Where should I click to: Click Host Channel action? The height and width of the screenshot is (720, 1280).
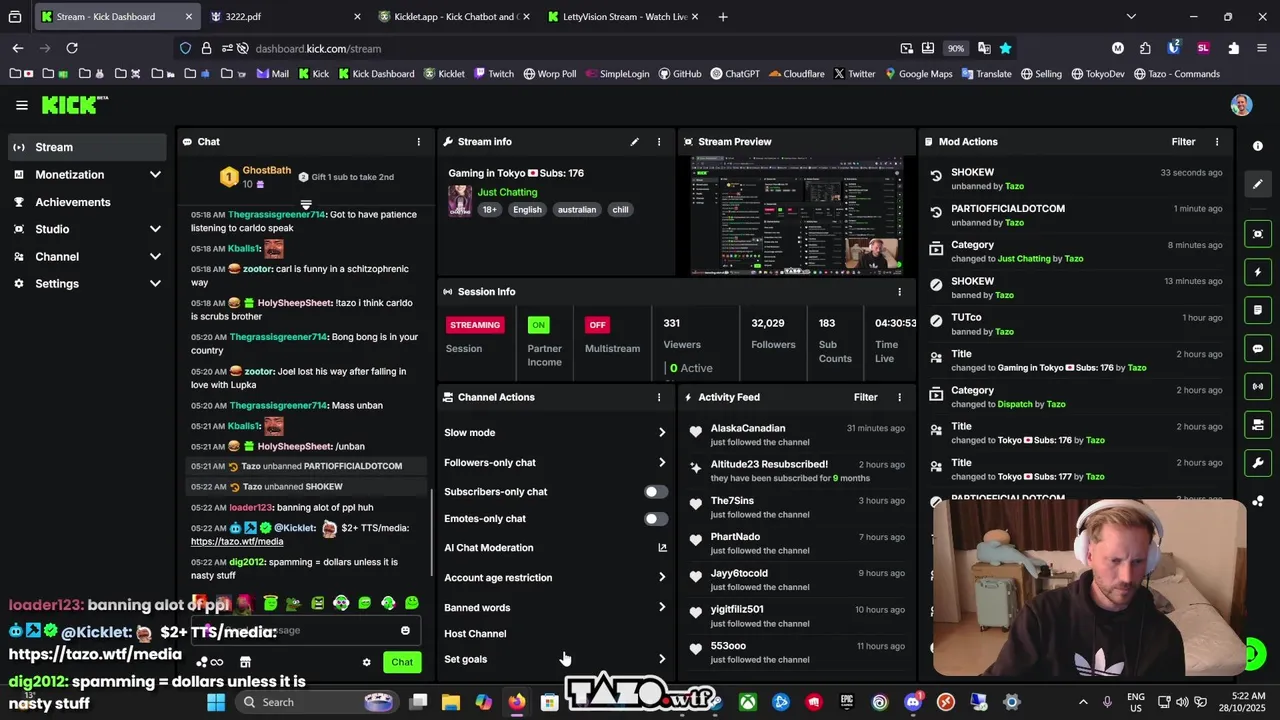(475, 634)
